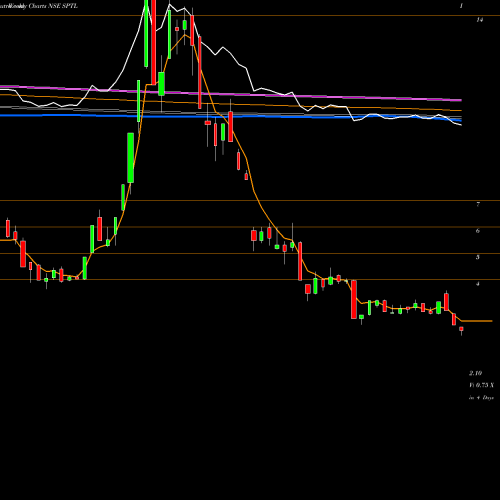Click the last price value '2.10'

[x=475, y=373]
